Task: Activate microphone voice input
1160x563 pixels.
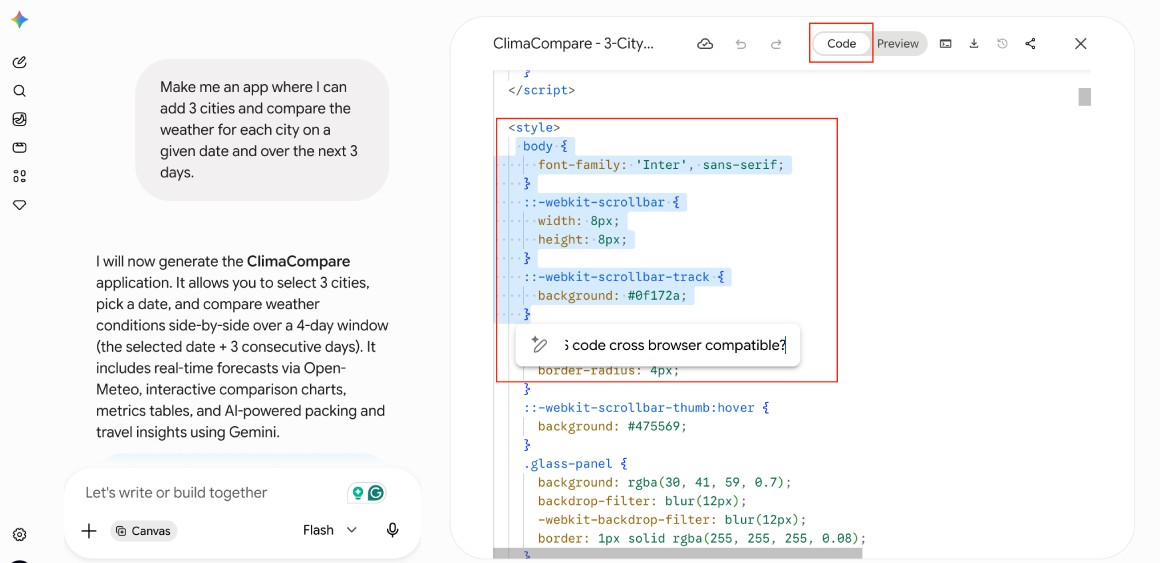Action: coord(393,530)
